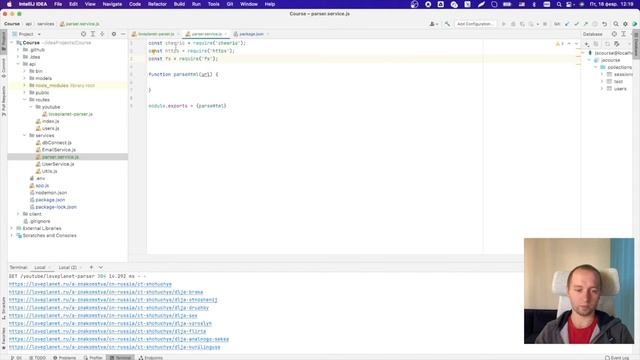Select nodemon.json in project tree
640x360 pixels.
pyautogui.click(x=51, y=193)
